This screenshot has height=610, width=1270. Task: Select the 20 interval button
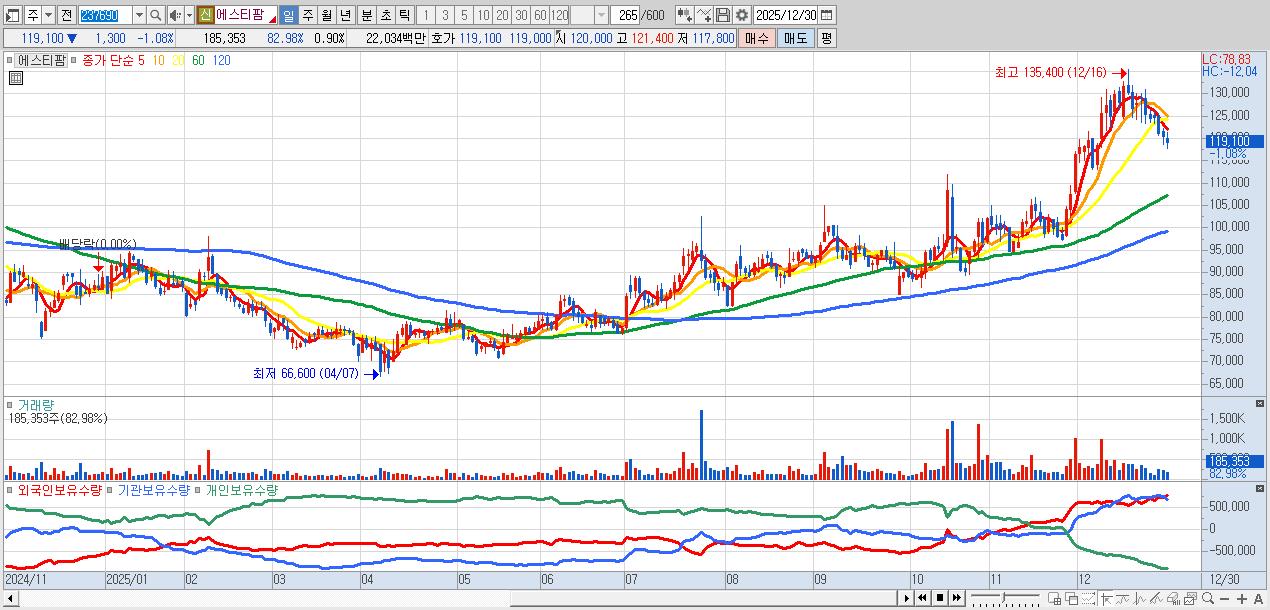[x=502, y=15]
